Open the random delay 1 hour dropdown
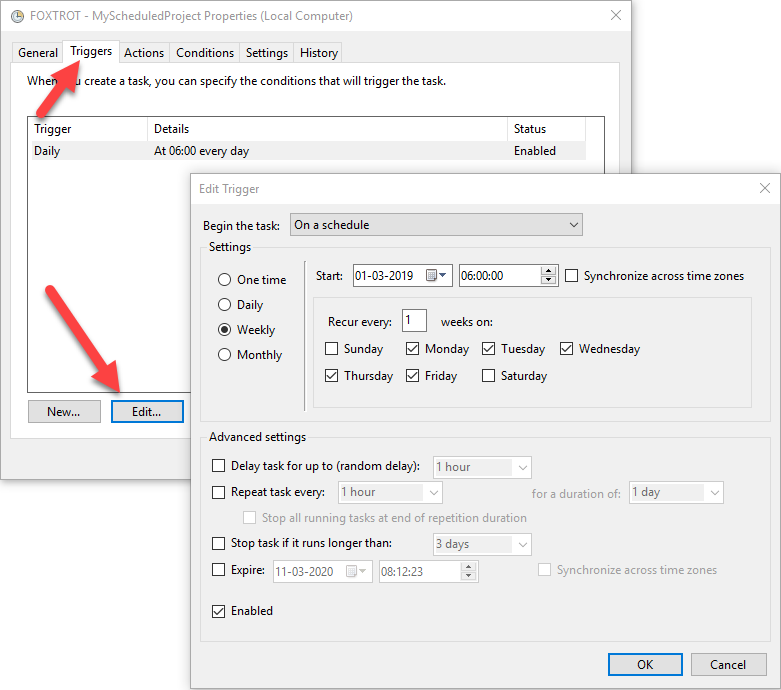This screenshot has width=781, height=690. tap(482, 467)
